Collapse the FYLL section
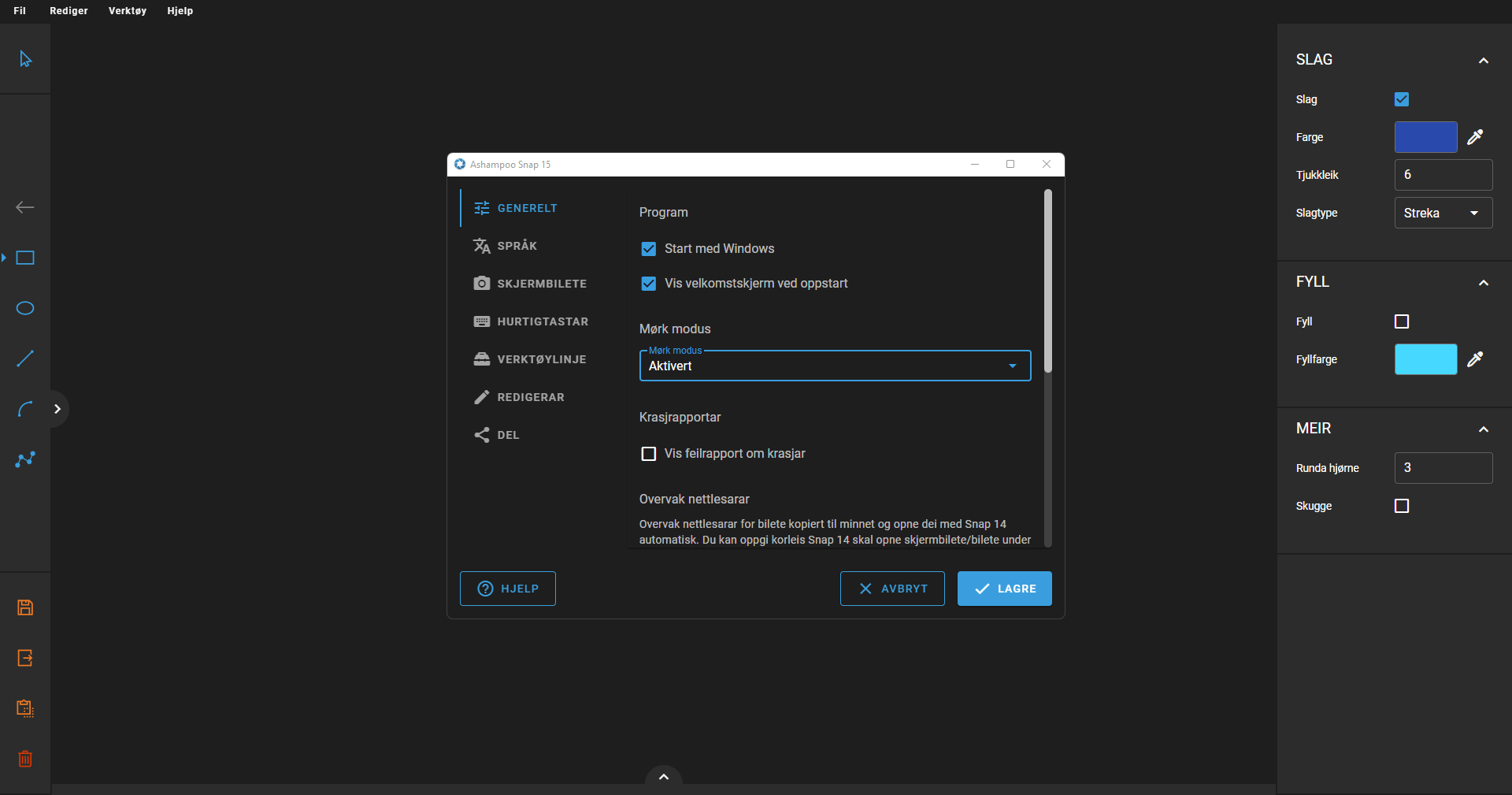 coord(1484,283)
